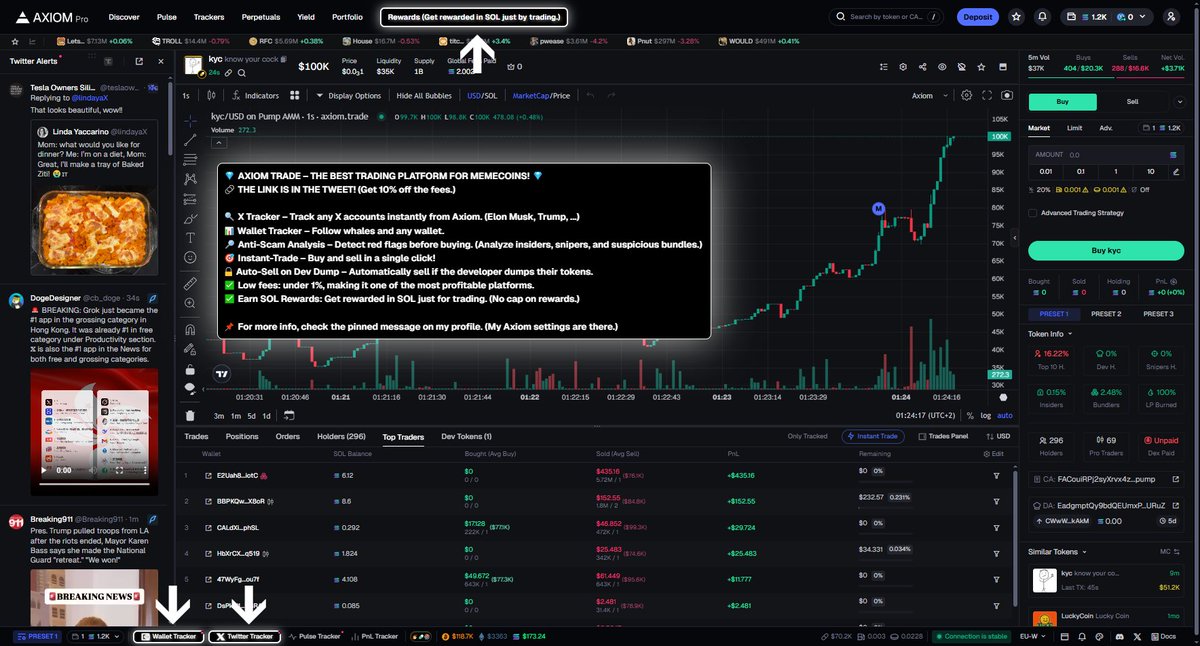Open the Wallet Tracker in footer

(x=168, y=636)
